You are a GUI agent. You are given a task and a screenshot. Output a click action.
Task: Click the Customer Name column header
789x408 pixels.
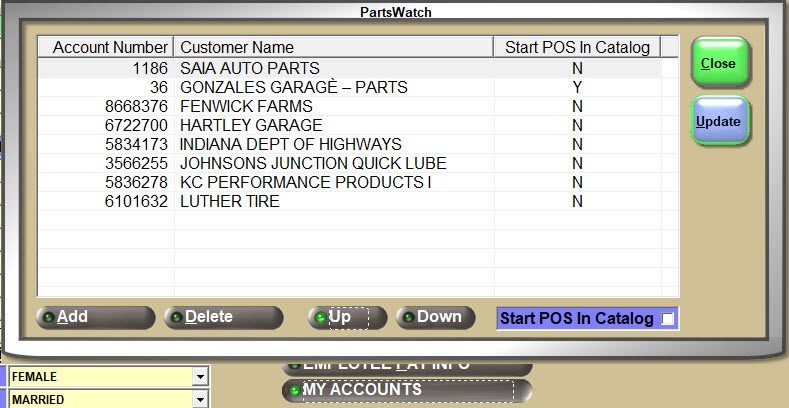[x=333, y=47]
